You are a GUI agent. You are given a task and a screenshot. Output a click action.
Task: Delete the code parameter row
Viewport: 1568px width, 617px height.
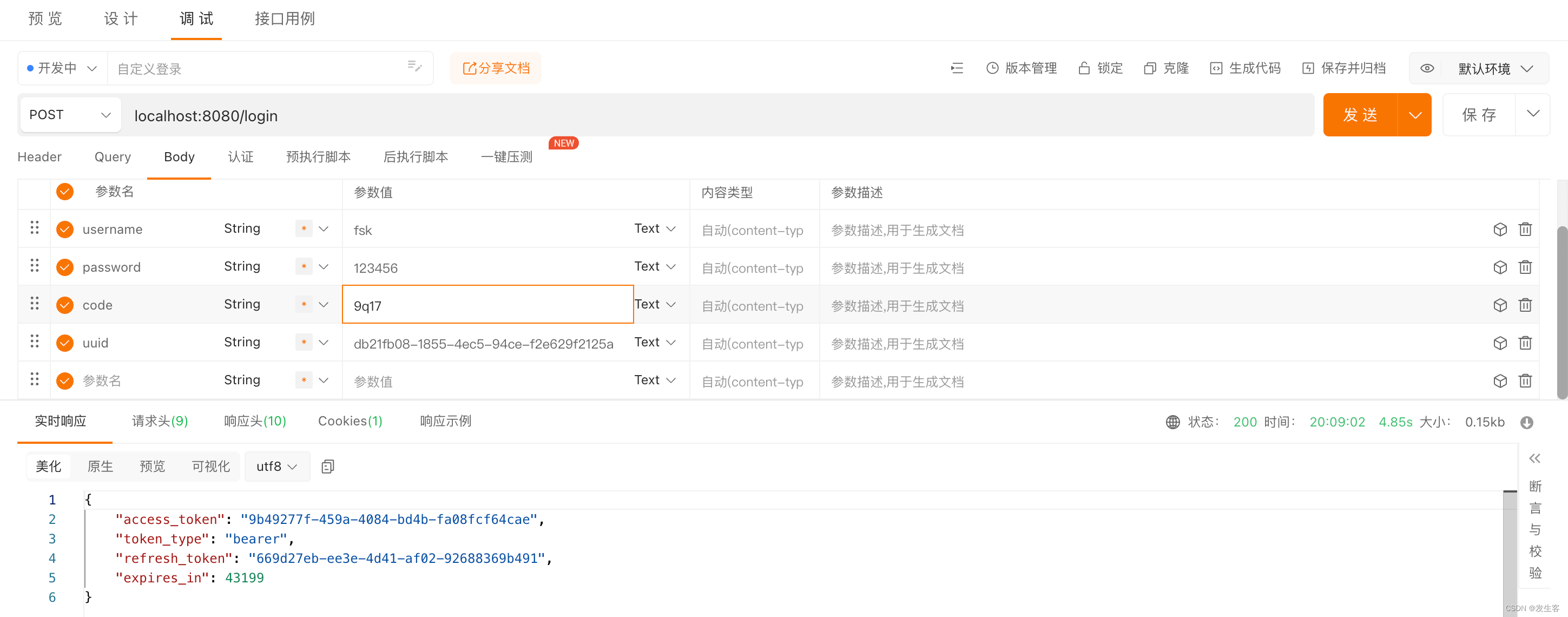(1525, 305)
